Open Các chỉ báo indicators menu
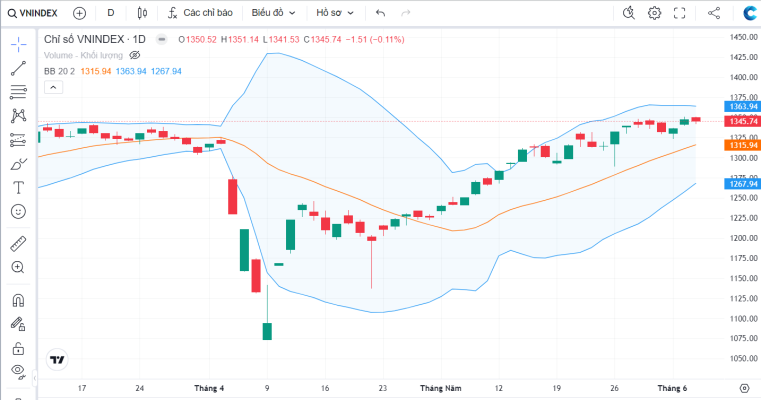This screenshot has height=400, width=761. coord(200,13)
